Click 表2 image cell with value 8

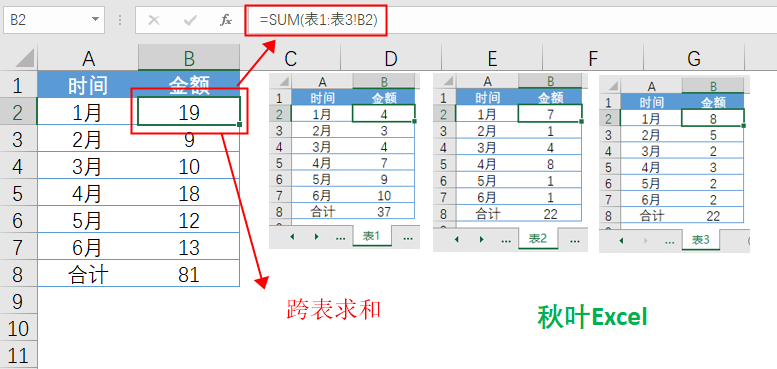coord(550,163)
